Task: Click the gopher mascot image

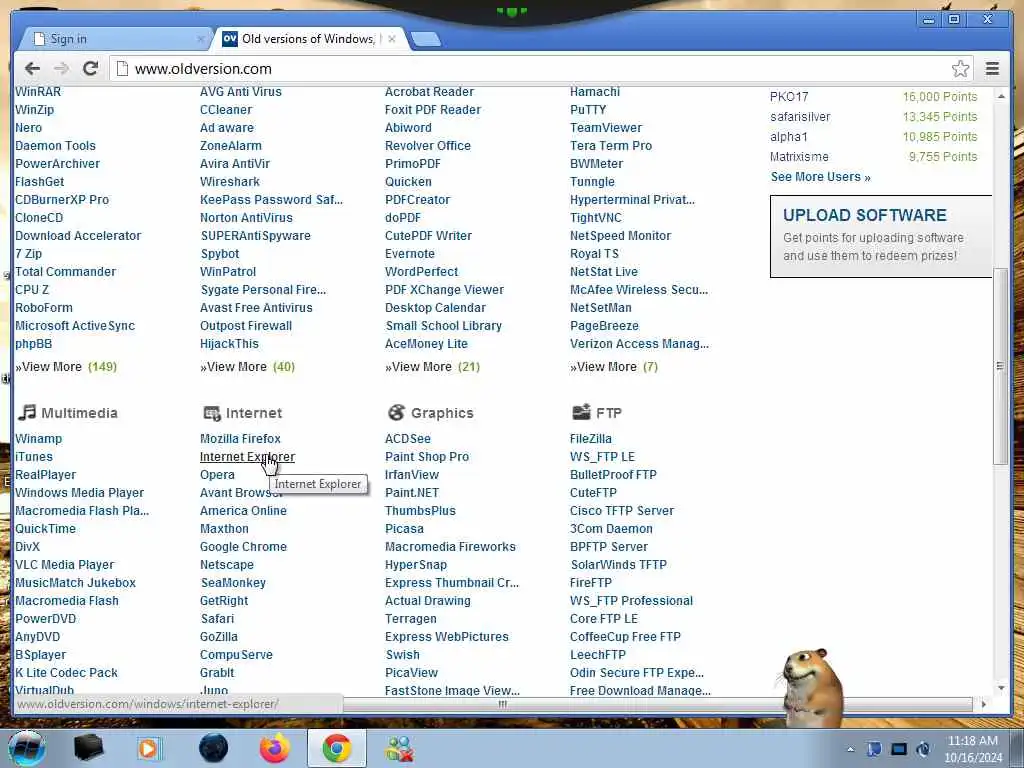Action: pos(810,686)
